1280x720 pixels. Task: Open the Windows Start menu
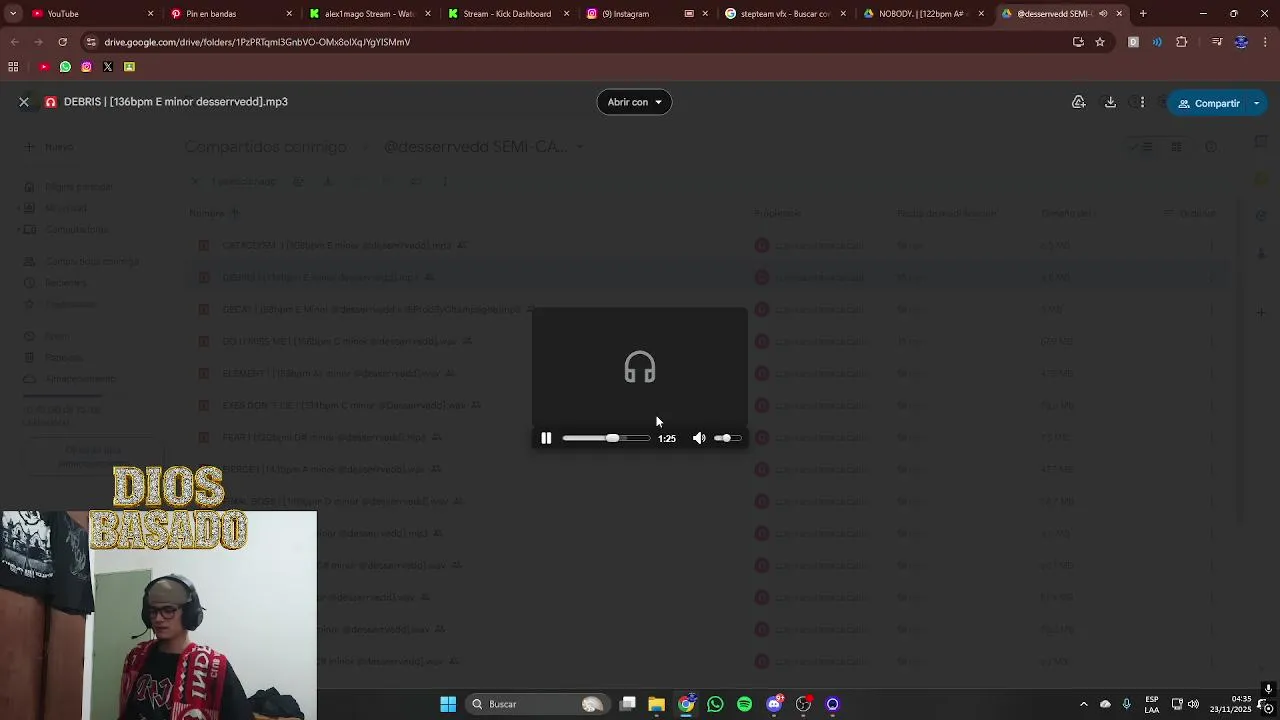[448, 704]
